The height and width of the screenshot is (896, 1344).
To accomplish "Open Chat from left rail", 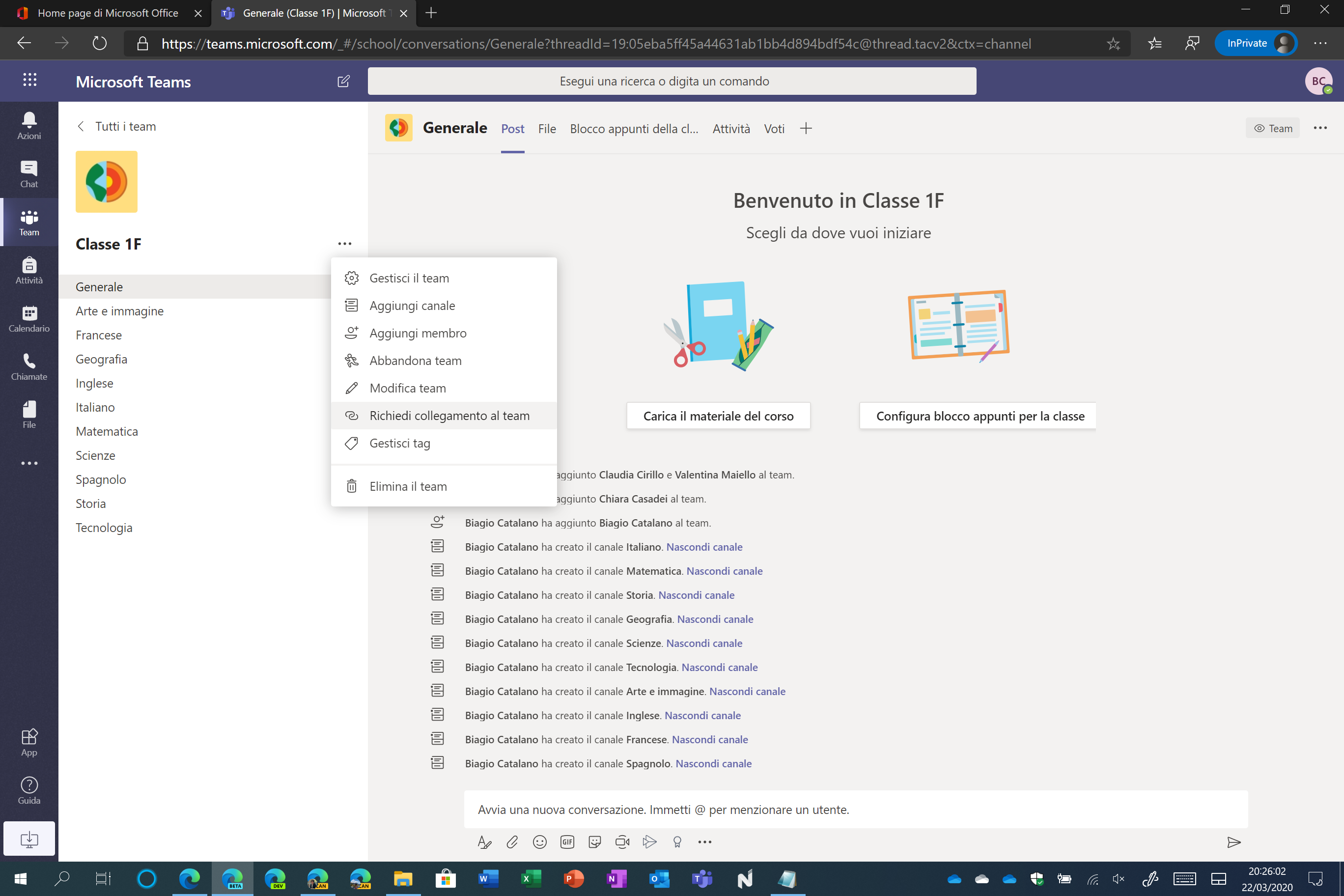I will [29, 174].
